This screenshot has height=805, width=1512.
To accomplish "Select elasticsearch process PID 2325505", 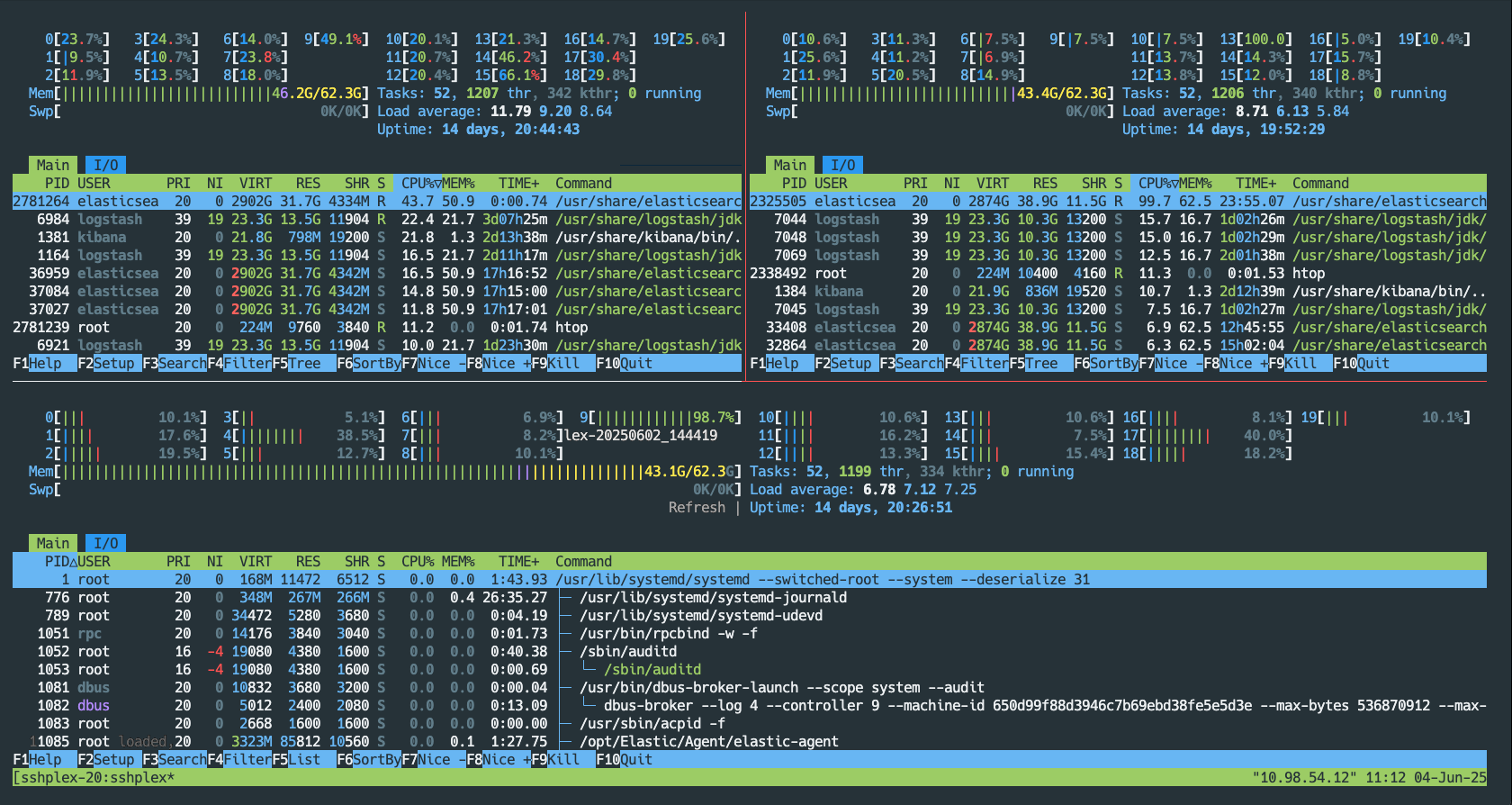I will (1118, 201).
